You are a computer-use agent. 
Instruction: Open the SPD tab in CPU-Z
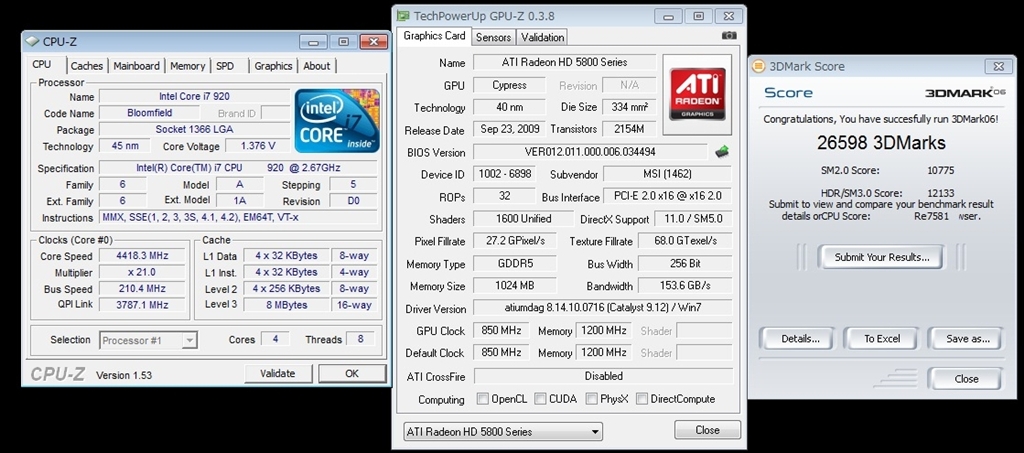(x=225, y=66)
